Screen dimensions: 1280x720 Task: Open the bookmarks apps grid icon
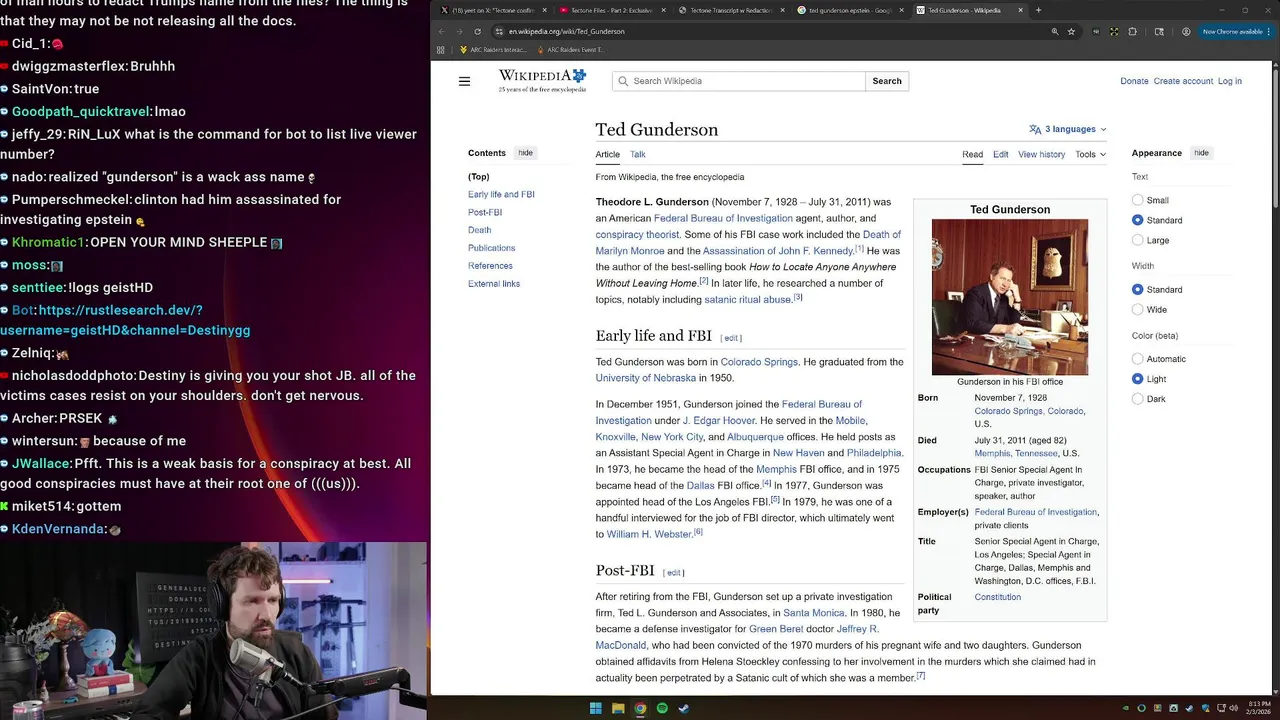point(441,49)
